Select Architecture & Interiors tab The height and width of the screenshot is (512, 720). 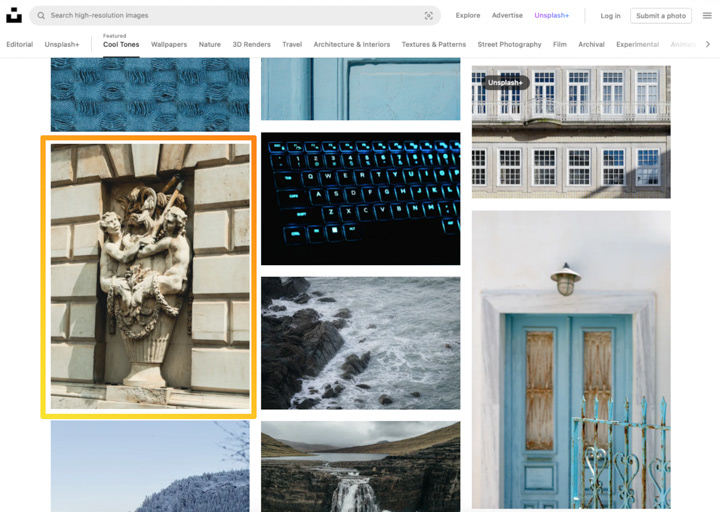click(x=352, y=45)
